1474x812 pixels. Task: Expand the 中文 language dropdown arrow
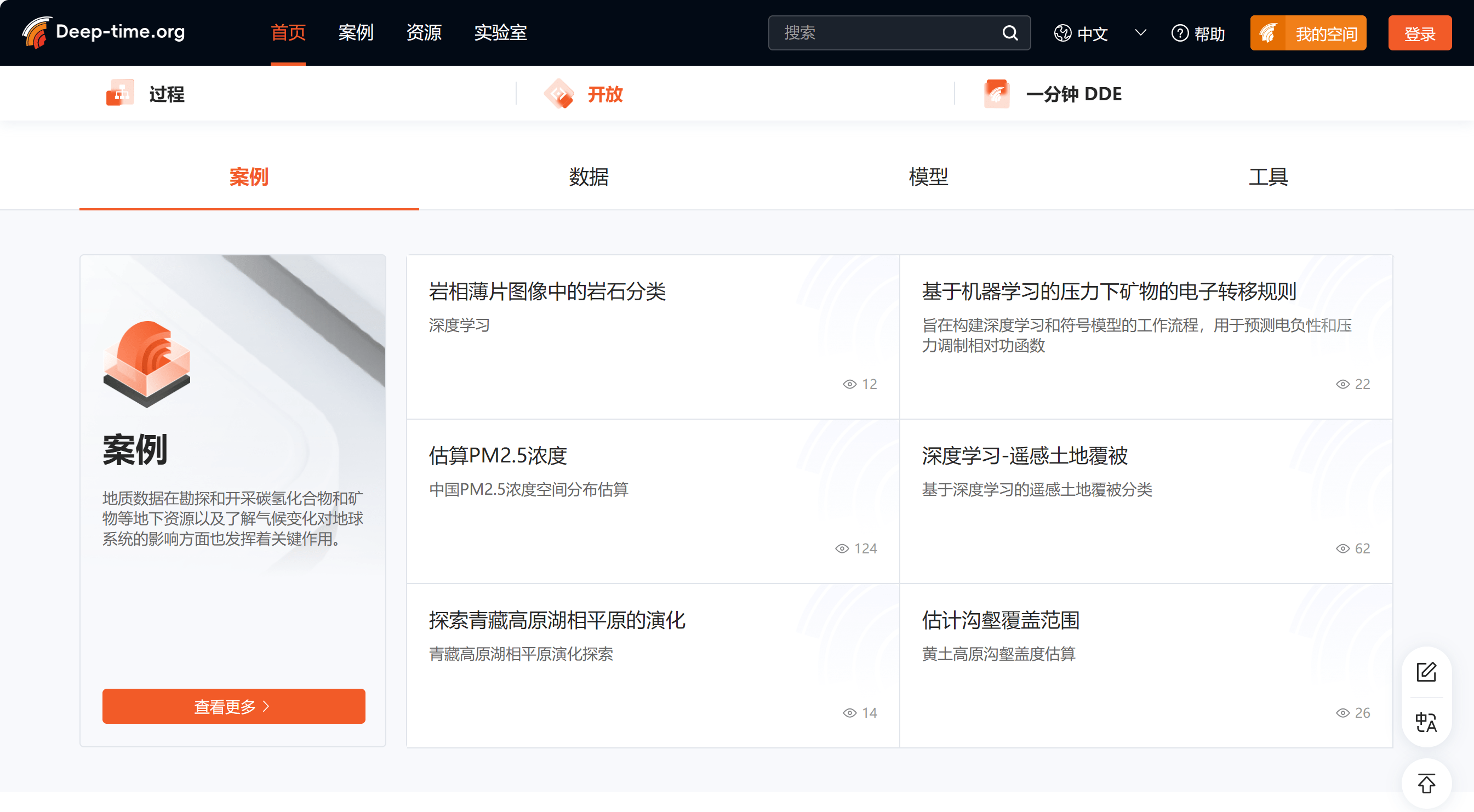pos(1140,33)
